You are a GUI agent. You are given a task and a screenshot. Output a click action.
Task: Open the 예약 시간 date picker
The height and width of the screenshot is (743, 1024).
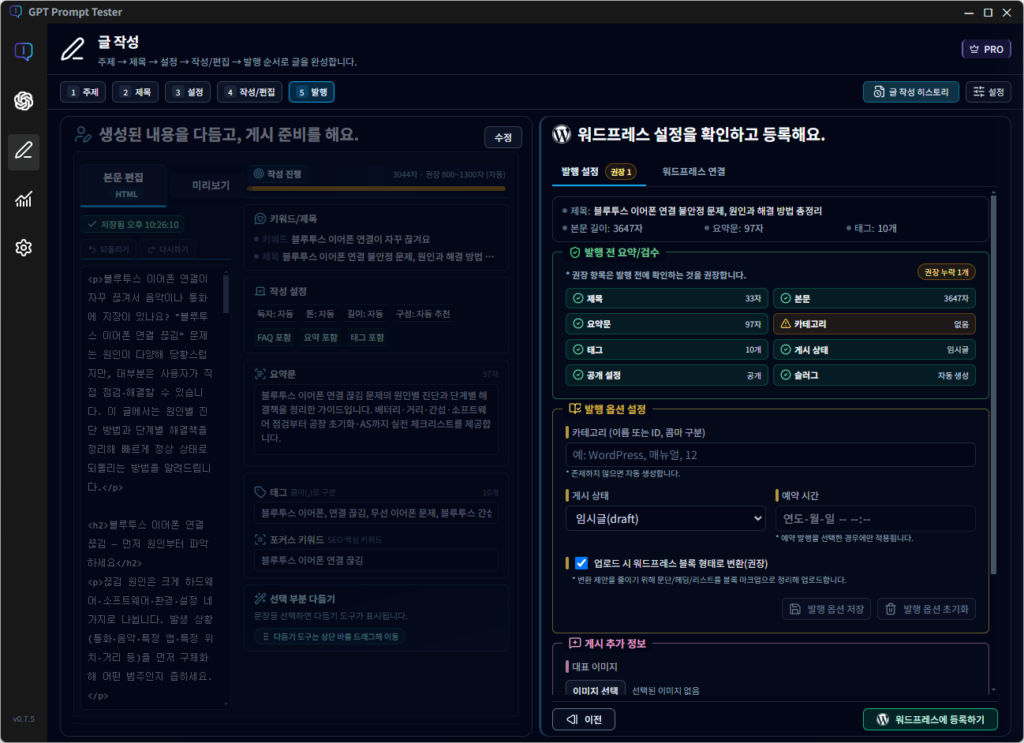875,519
